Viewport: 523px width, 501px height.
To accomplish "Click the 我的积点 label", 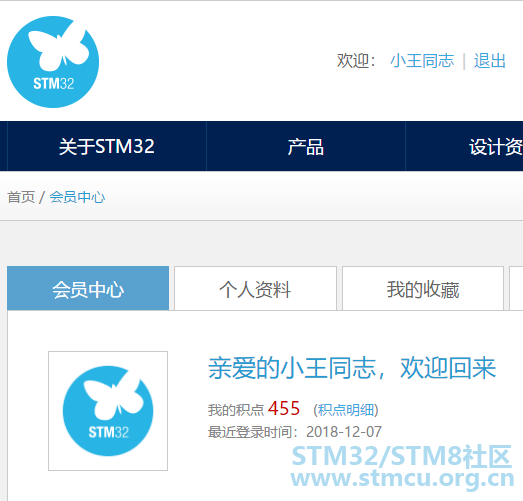I will [236, 410].
